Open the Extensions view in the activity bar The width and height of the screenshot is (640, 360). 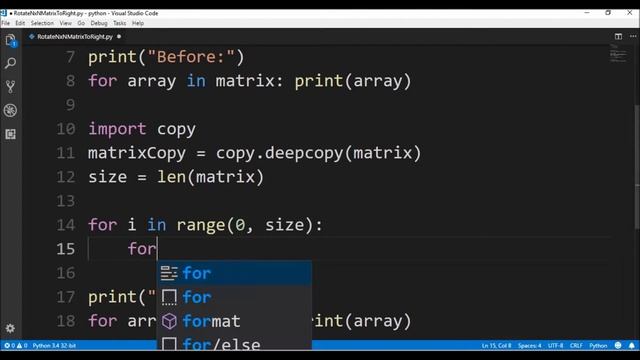pyautogui.click(x=11, y=134)
